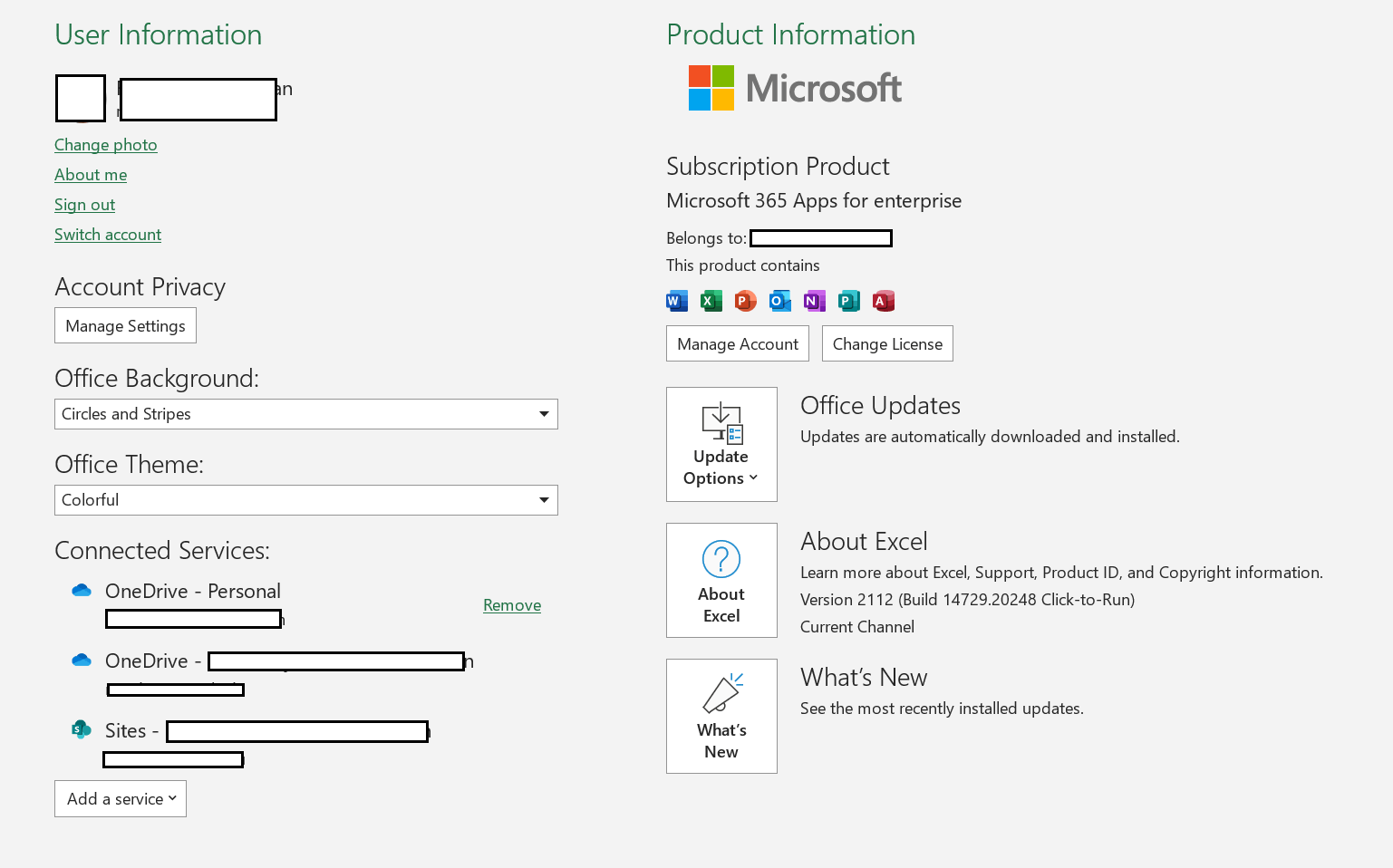Open Update Options menu
This screenshot has height=868, width=1393.
(x=721, y=444)
